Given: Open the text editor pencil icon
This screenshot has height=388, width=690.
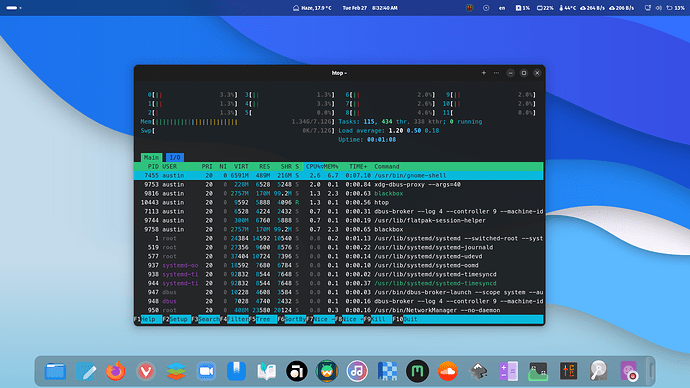Looking at the screenshot, I should pos(86,371).
